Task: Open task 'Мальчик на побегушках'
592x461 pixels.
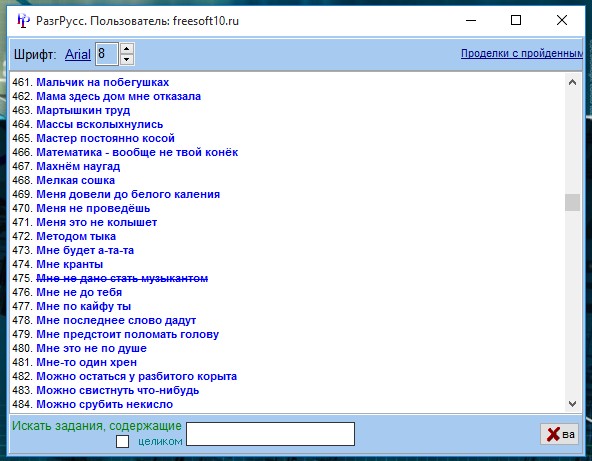Action: pyautogui.click(x=102, y=82)
